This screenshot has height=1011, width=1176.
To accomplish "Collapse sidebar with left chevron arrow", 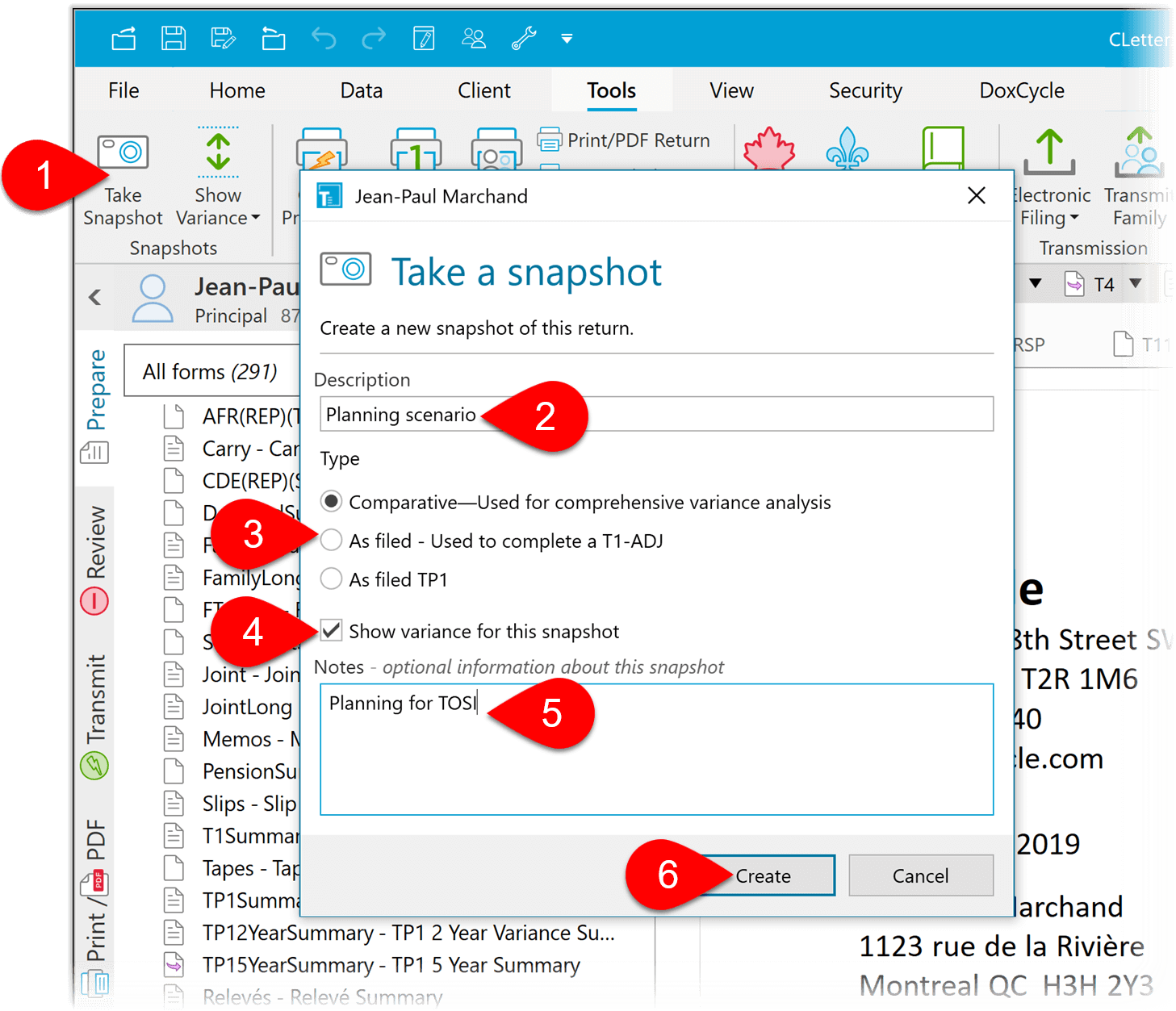I will point(95,297).
